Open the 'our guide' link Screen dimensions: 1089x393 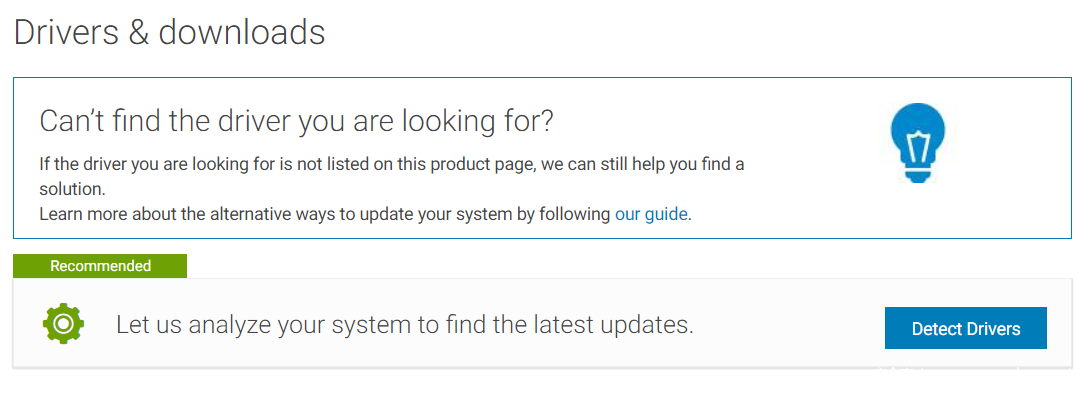651,214
